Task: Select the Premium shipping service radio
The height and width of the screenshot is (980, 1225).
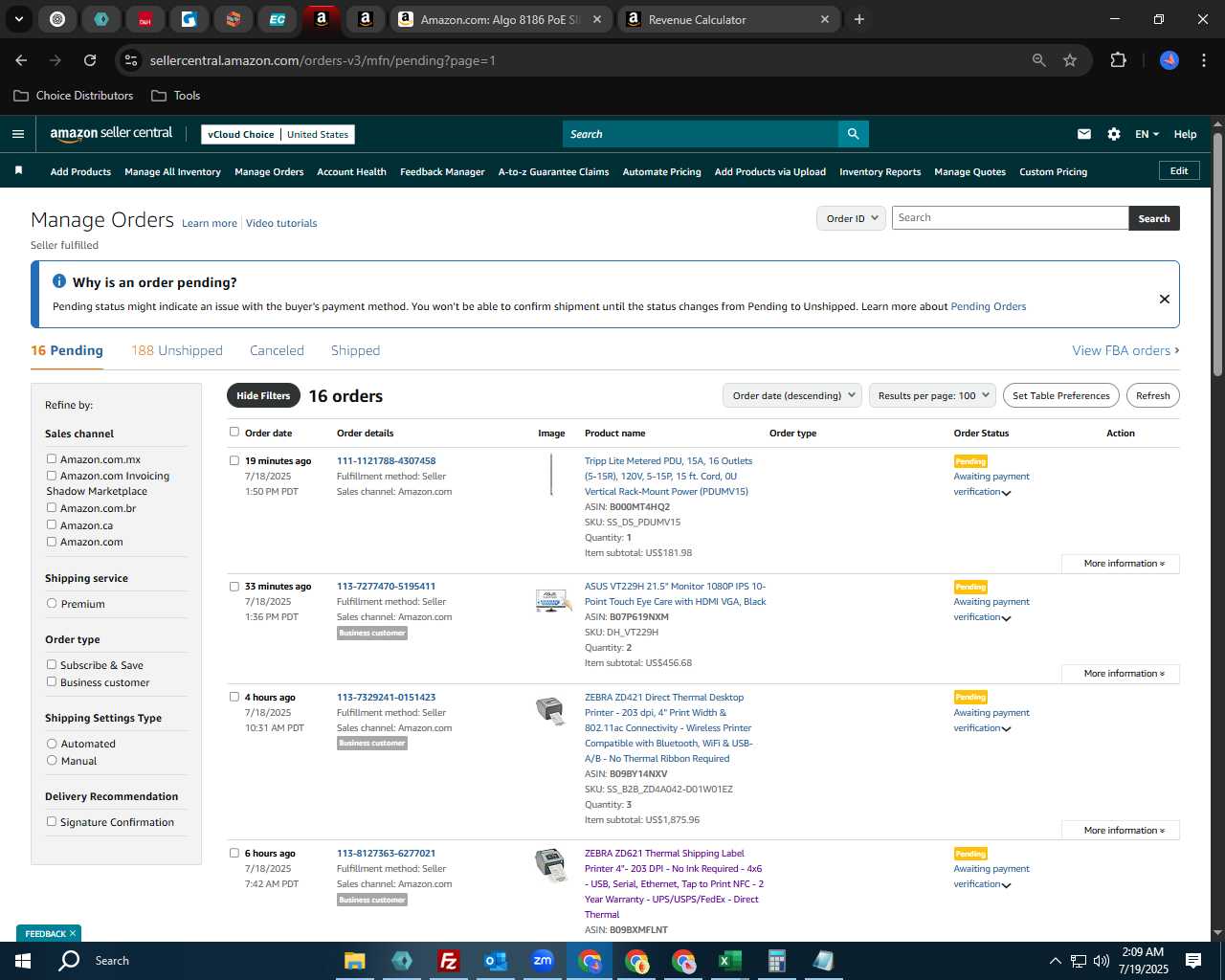Action: (52, 603)
